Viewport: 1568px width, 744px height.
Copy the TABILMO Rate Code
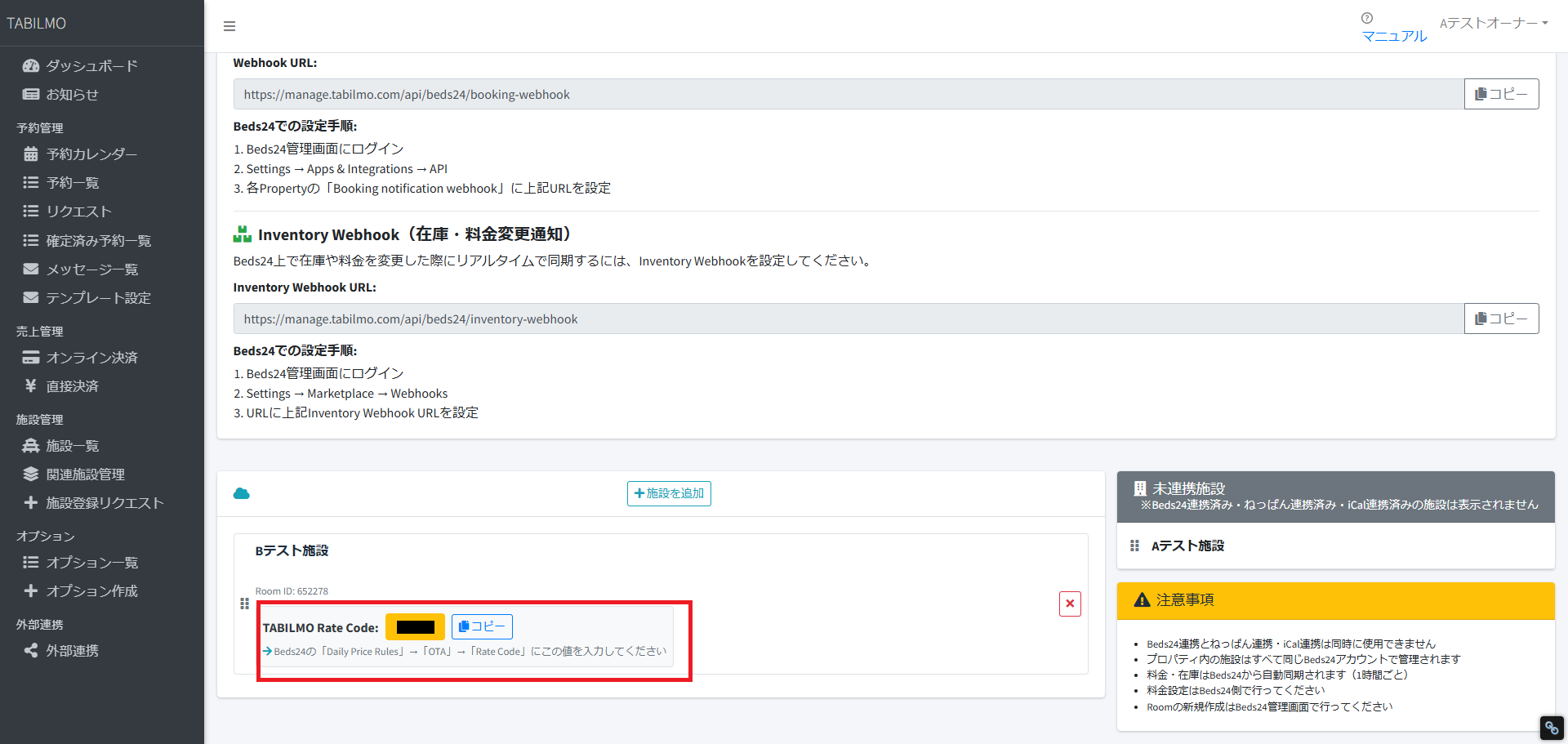tap(482, 626)
